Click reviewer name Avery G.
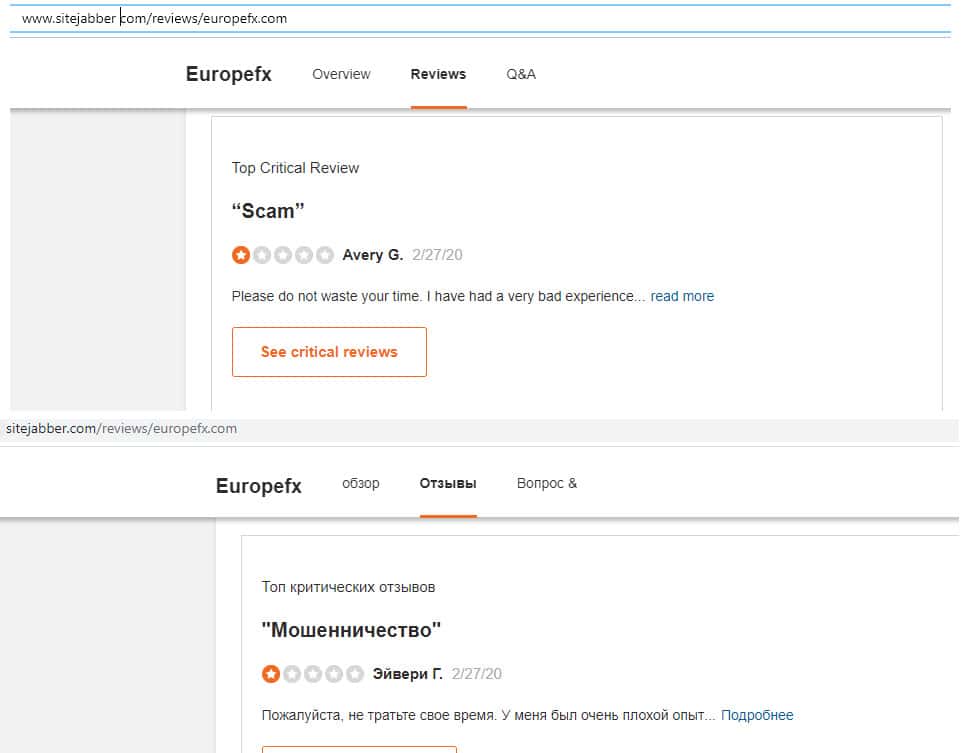 pos(373,255)
